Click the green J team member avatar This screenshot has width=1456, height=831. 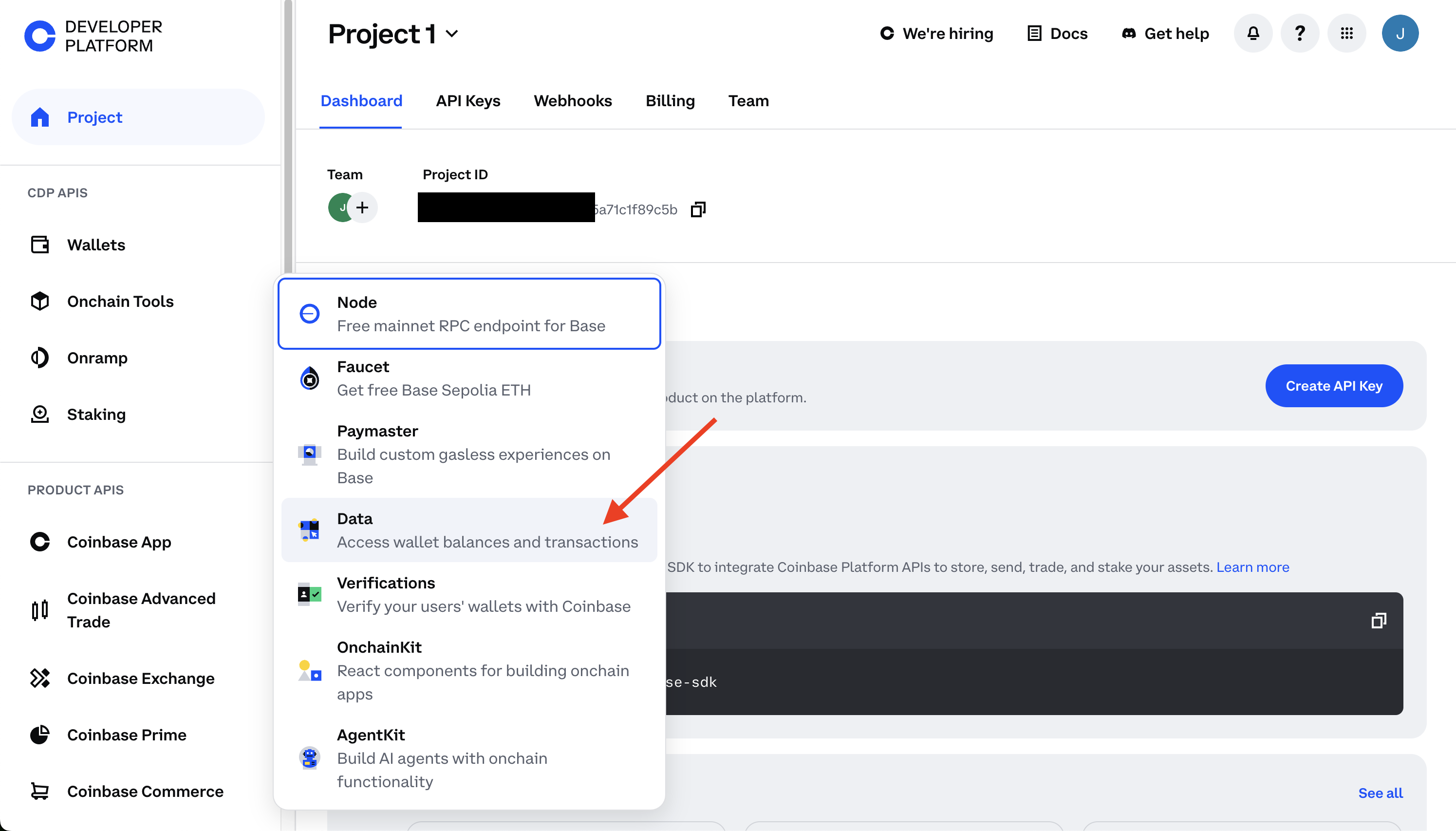(339, 207)
